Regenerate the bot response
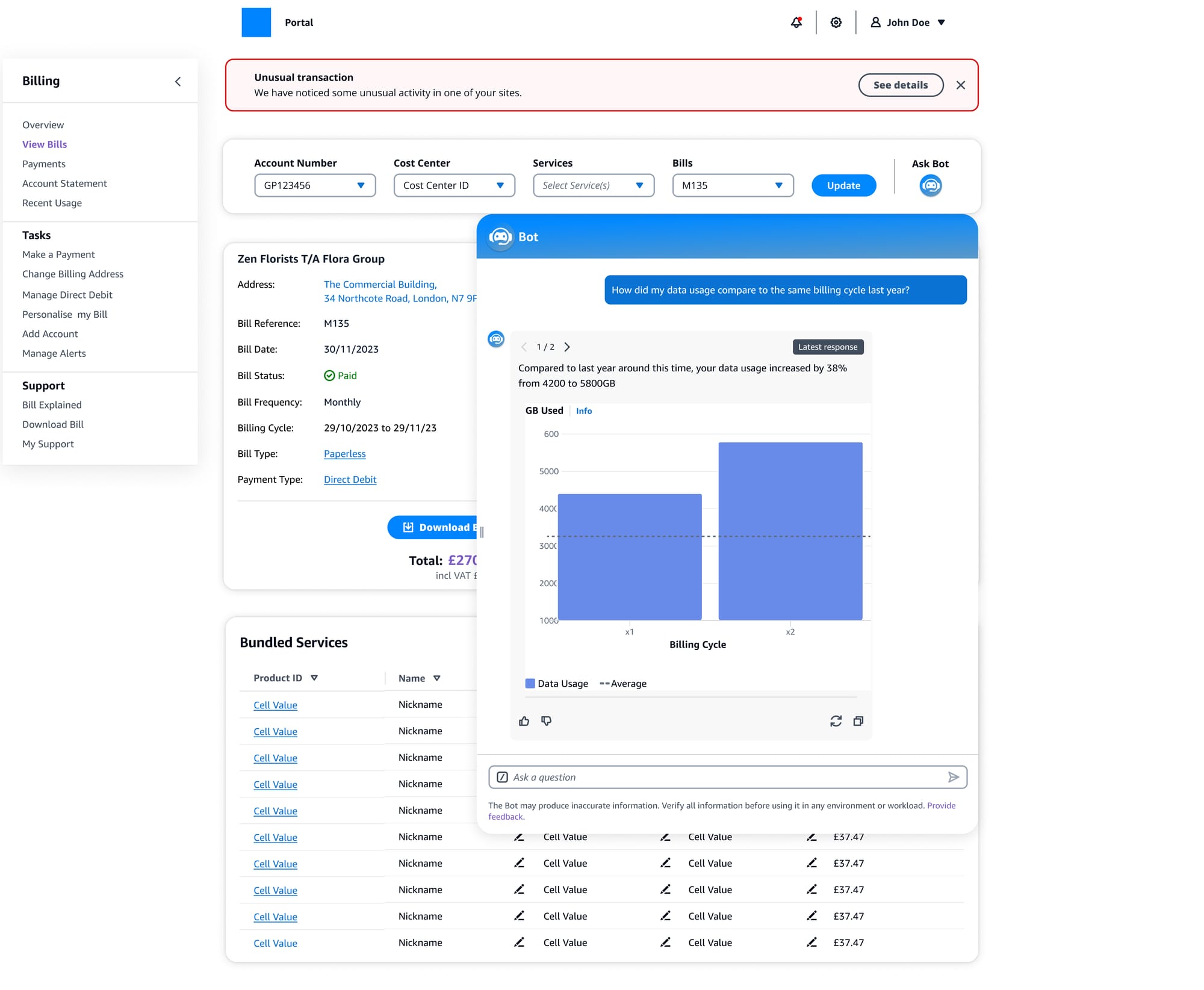The image size is (1204, 990). [x=836, y=721]
